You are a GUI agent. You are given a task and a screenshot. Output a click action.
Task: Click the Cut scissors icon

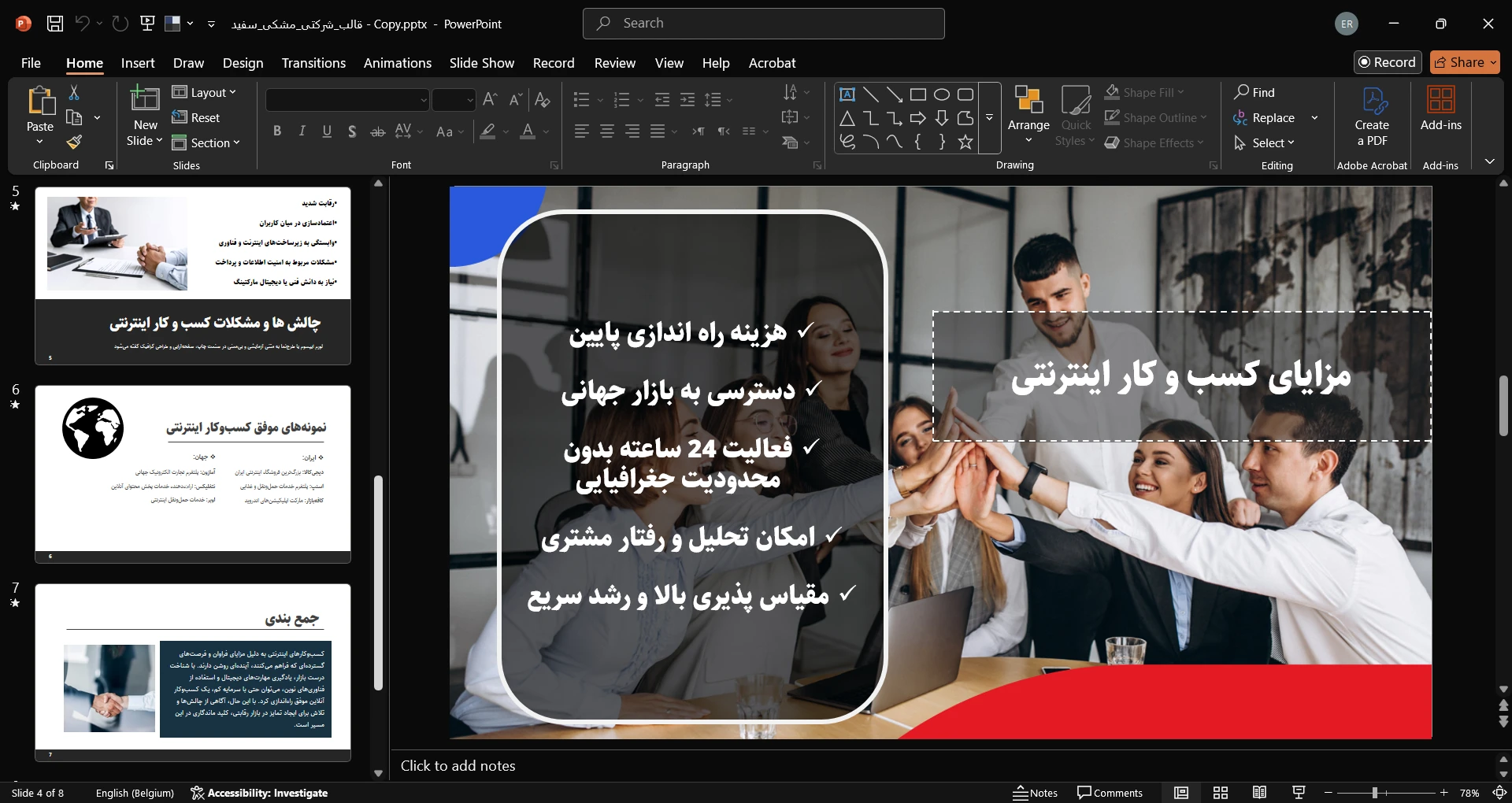[x=74, y=93]
